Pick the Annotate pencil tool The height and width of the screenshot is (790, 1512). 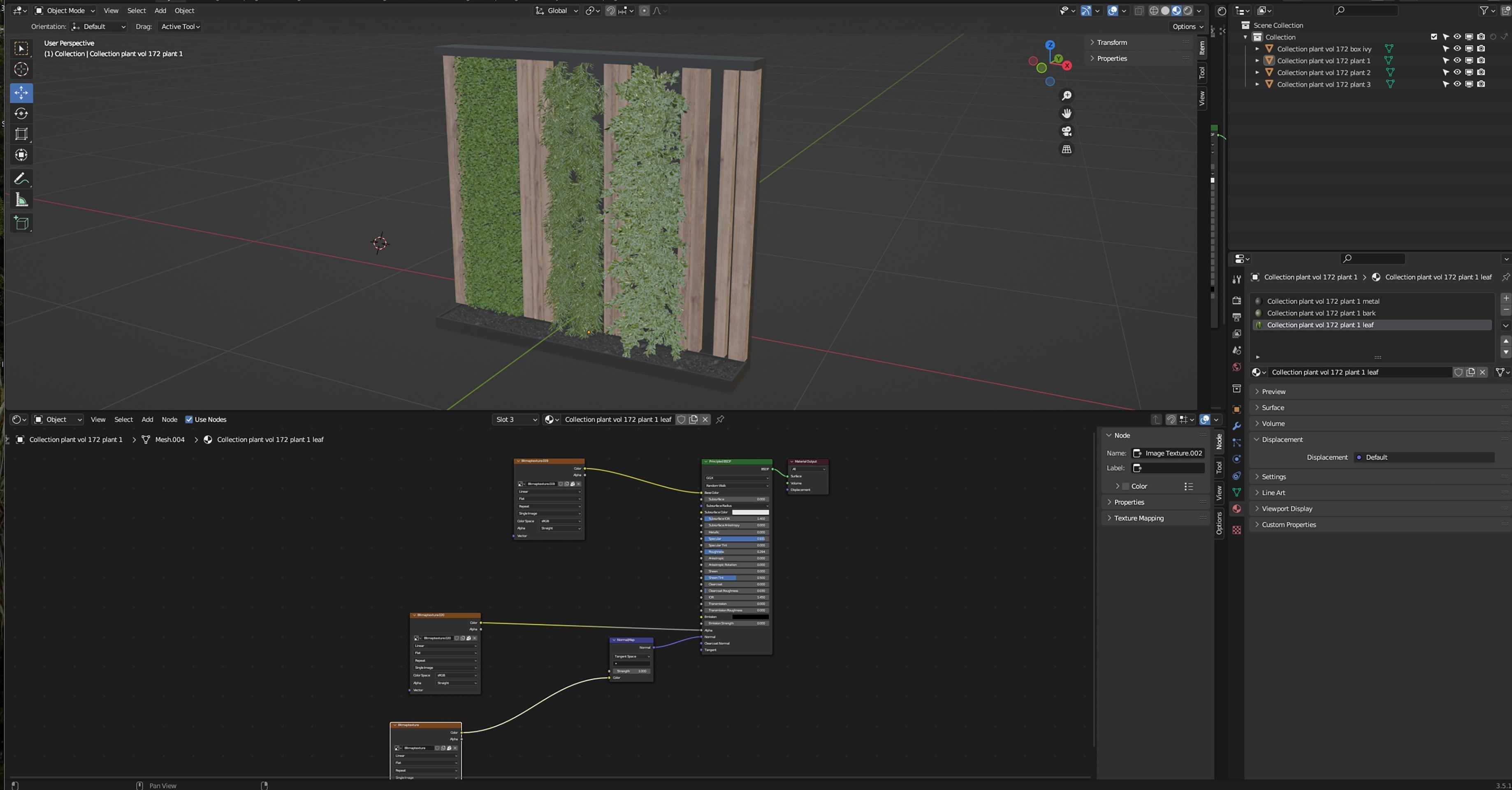pos(21,179)
